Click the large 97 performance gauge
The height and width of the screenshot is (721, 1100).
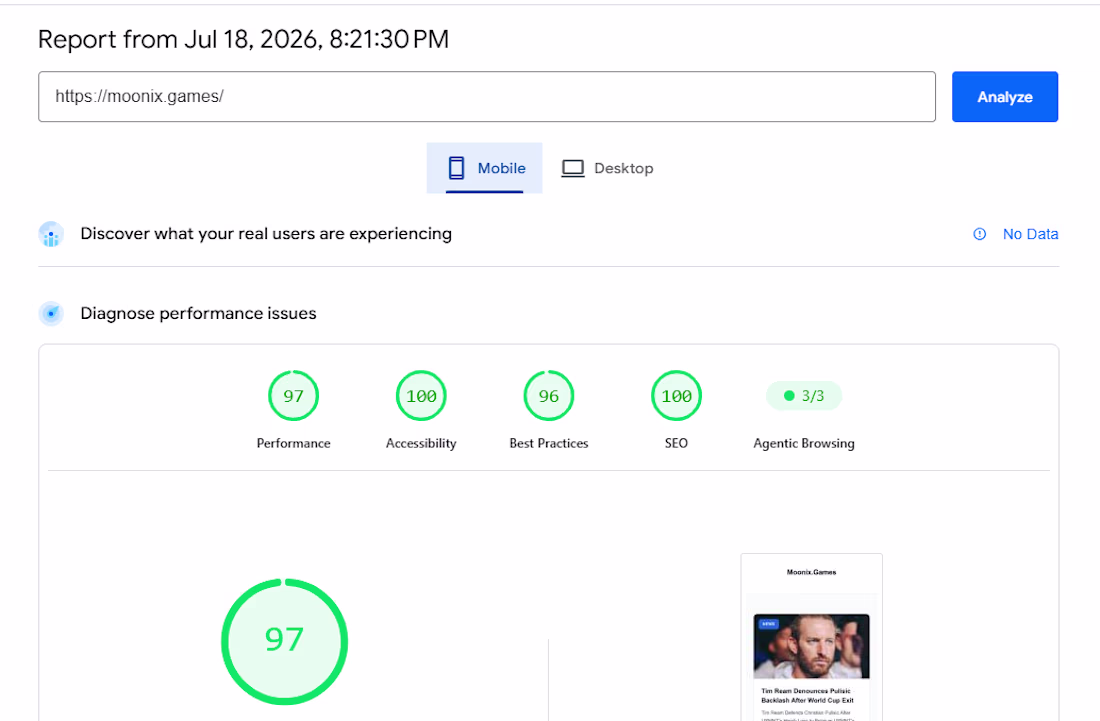284,642
